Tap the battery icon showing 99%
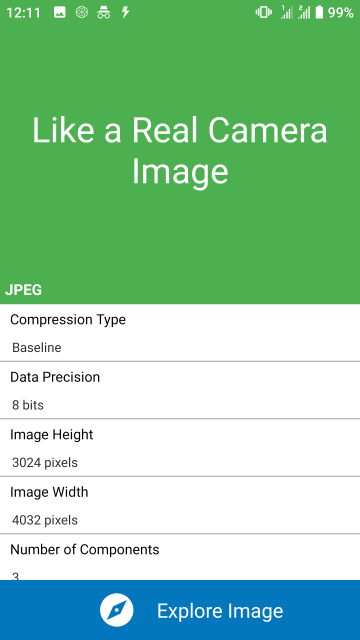Viewport: 360px width, 640px height. 320,13
